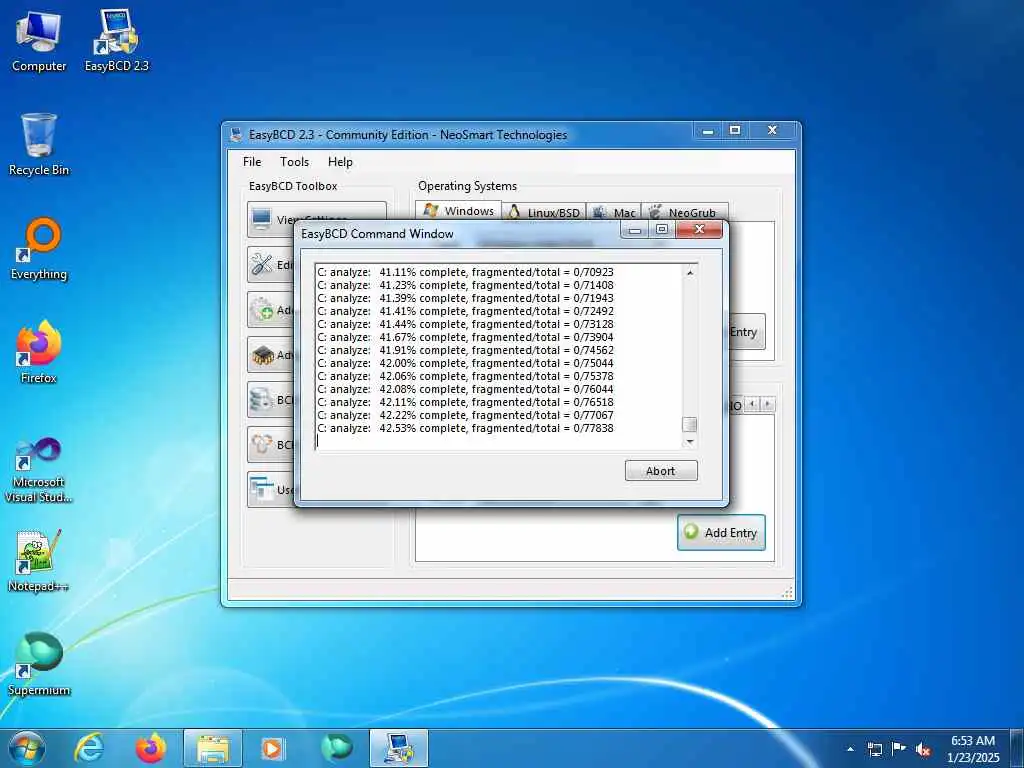Open the media player taskbar icon

[272, 748]
